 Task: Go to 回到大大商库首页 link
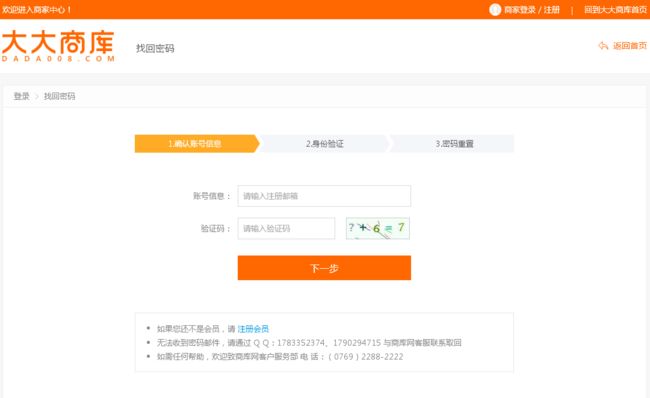click(615, 10)
